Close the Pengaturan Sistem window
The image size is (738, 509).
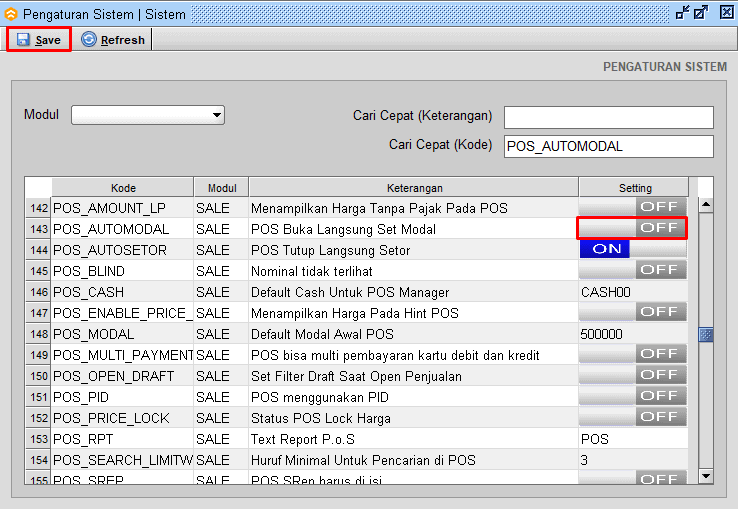[x=727, y=13]
